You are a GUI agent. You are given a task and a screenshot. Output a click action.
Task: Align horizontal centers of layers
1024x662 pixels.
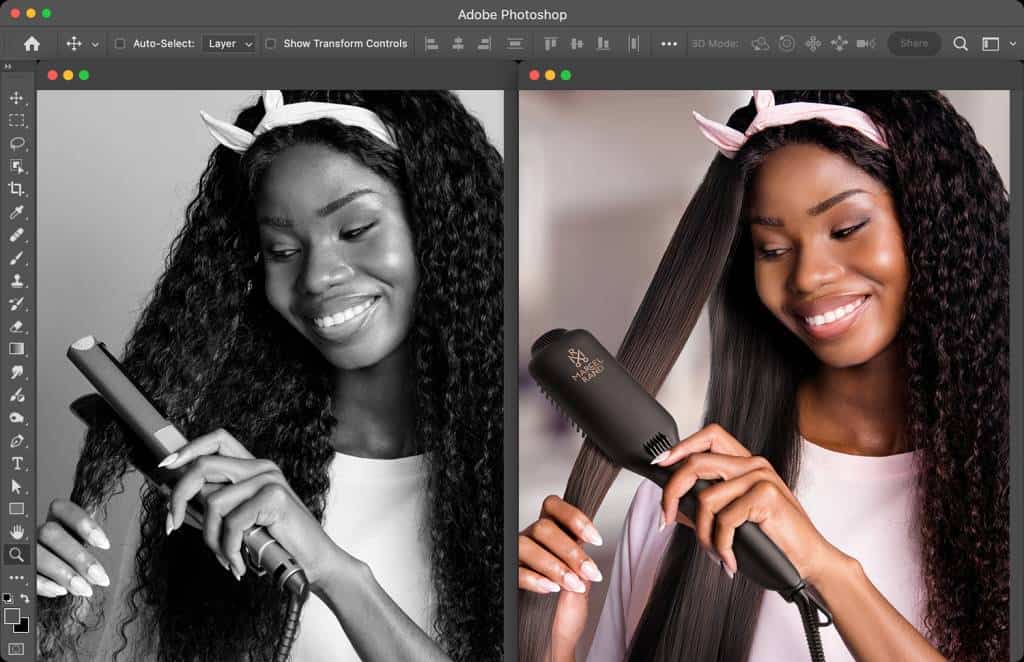point(458,44)
